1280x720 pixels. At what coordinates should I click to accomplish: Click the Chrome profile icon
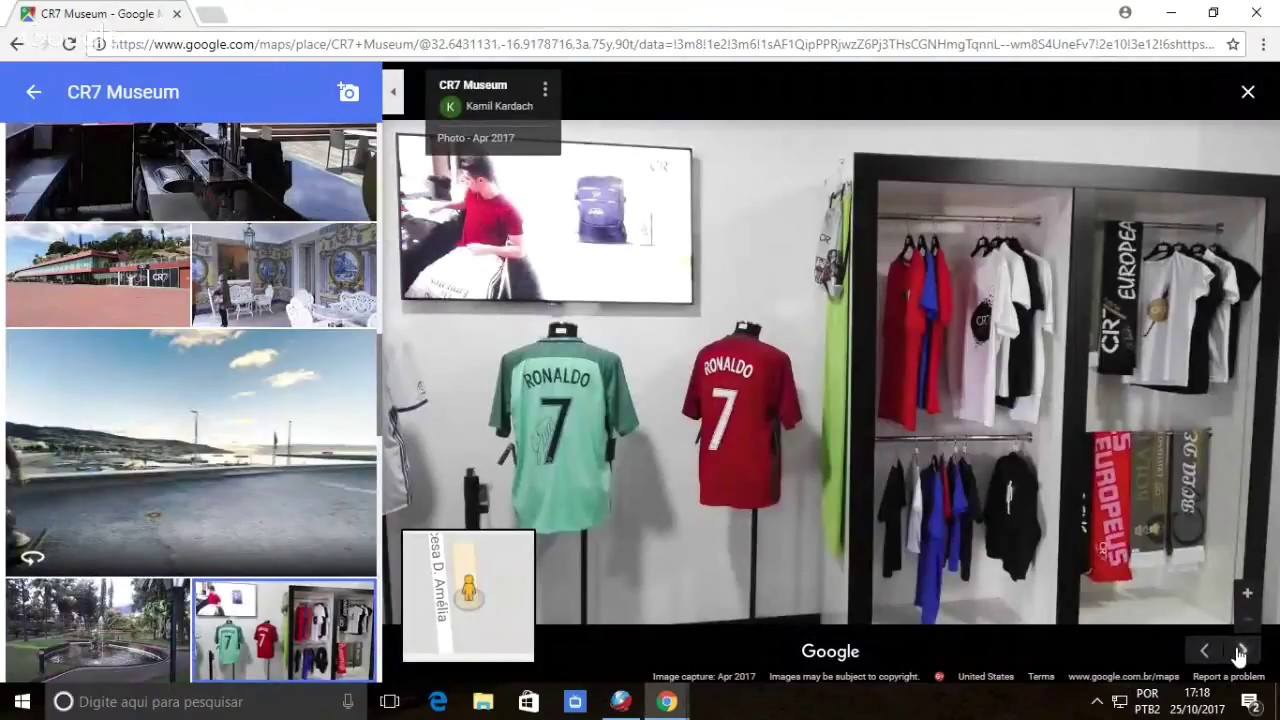(1125, 13)
